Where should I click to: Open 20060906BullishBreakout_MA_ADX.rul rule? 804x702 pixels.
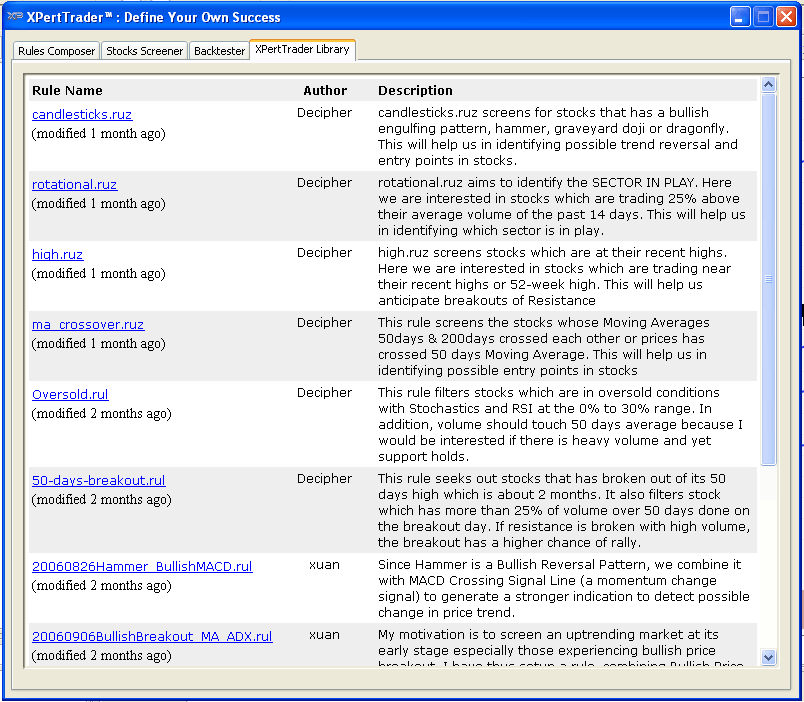[x=152, y=637]
